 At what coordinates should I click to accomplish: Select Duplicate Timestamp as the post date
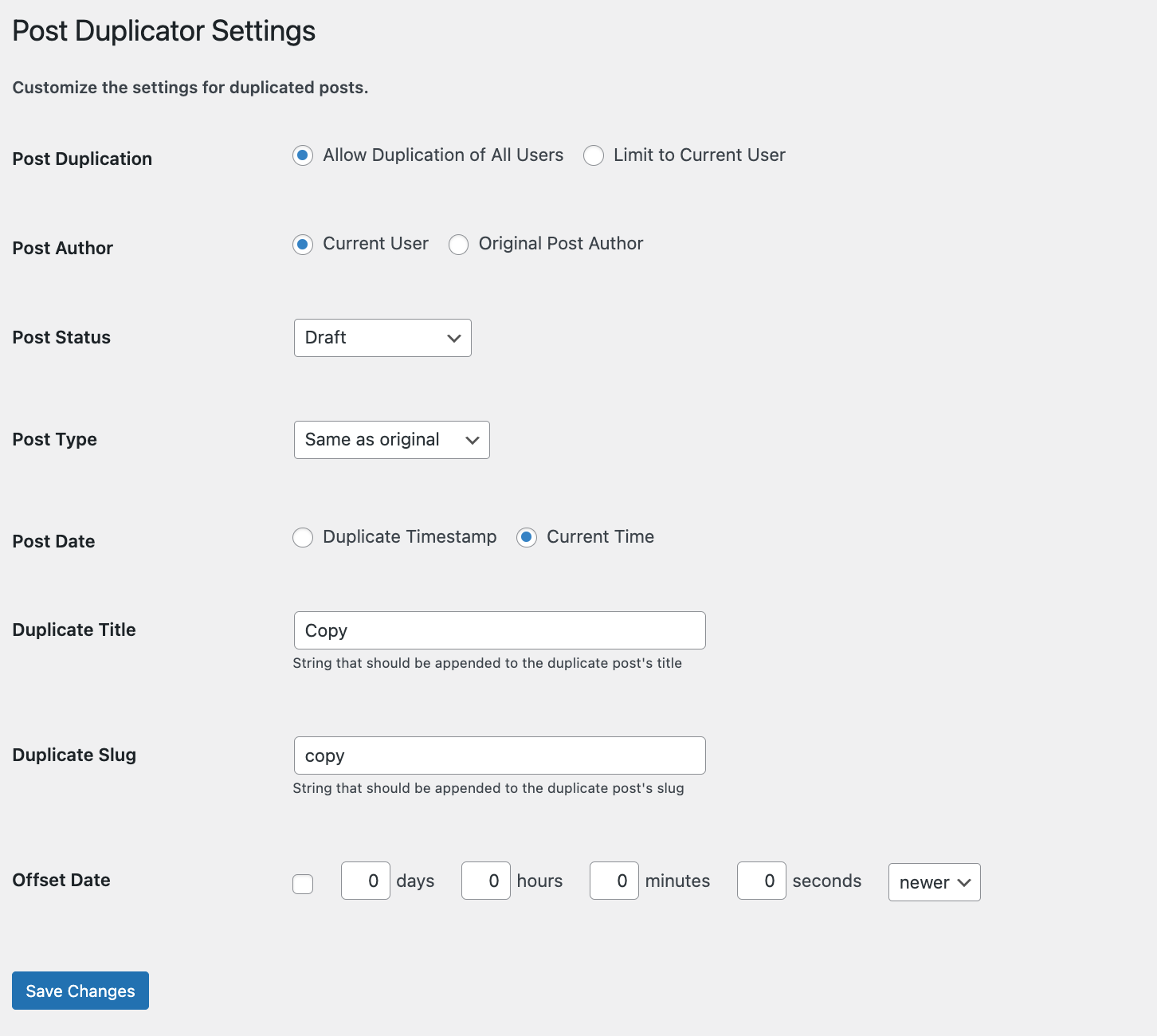click(303, 538)
